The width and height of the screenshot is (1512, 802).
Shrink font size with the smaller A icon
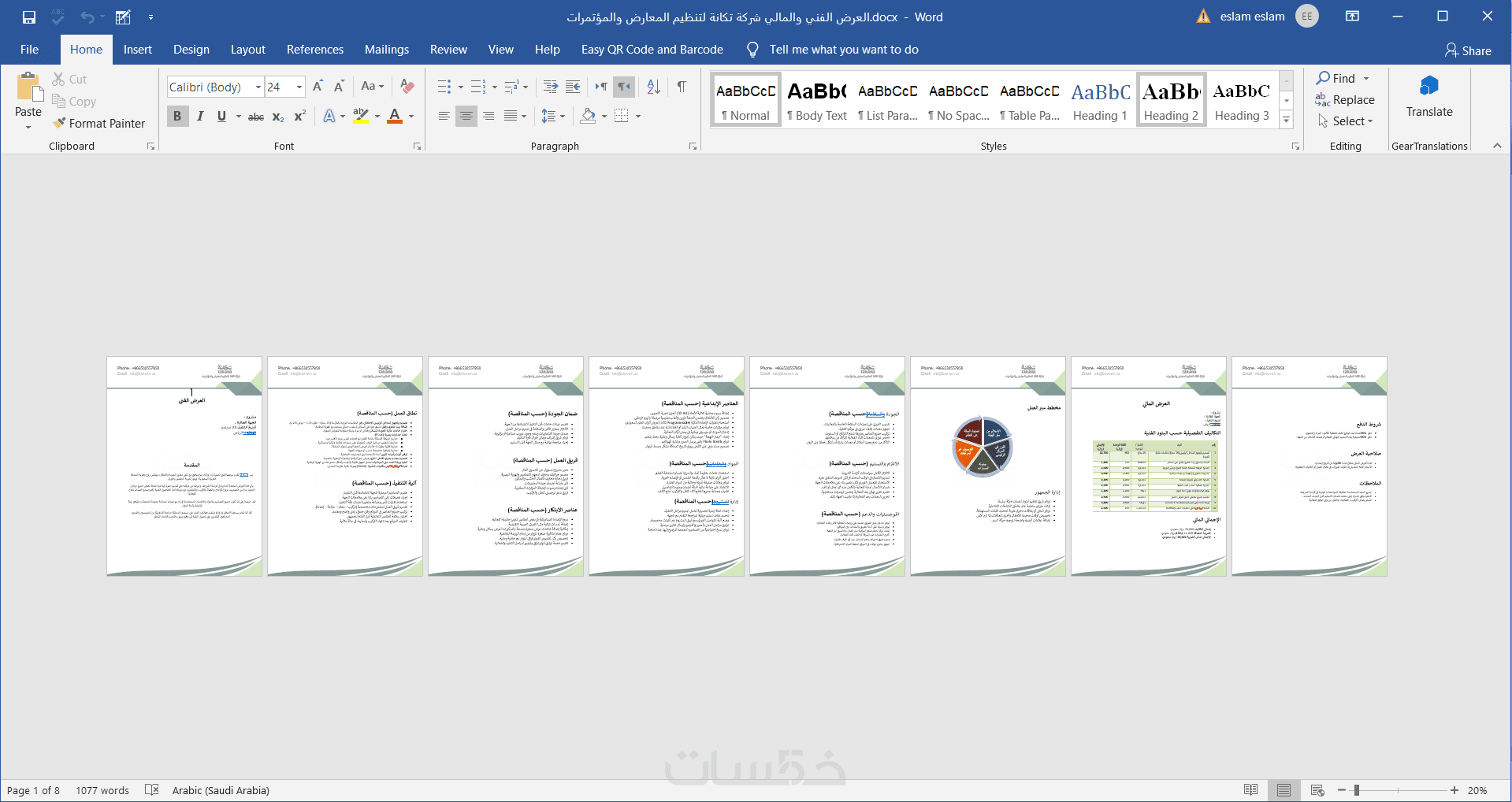[339, 87]
